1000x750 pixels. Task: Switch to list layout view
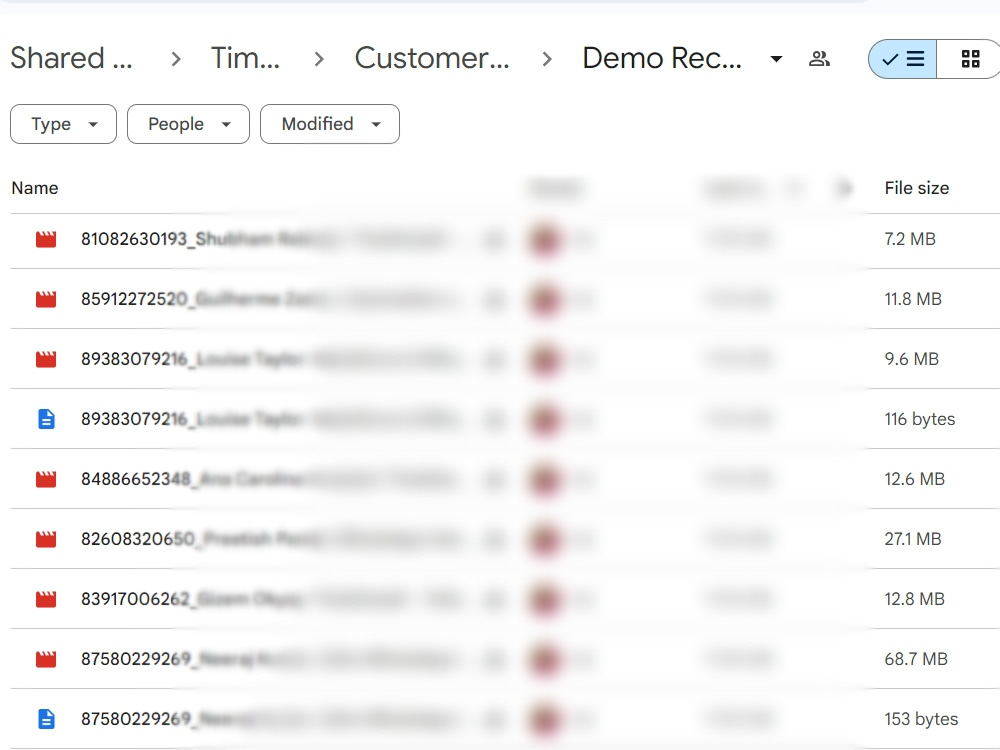tap(902, 59)
